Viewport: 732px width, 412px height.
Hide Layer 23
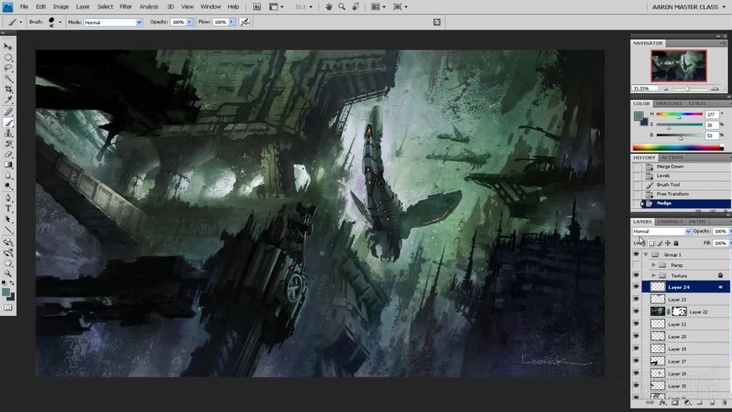click(x=636, y=300)
